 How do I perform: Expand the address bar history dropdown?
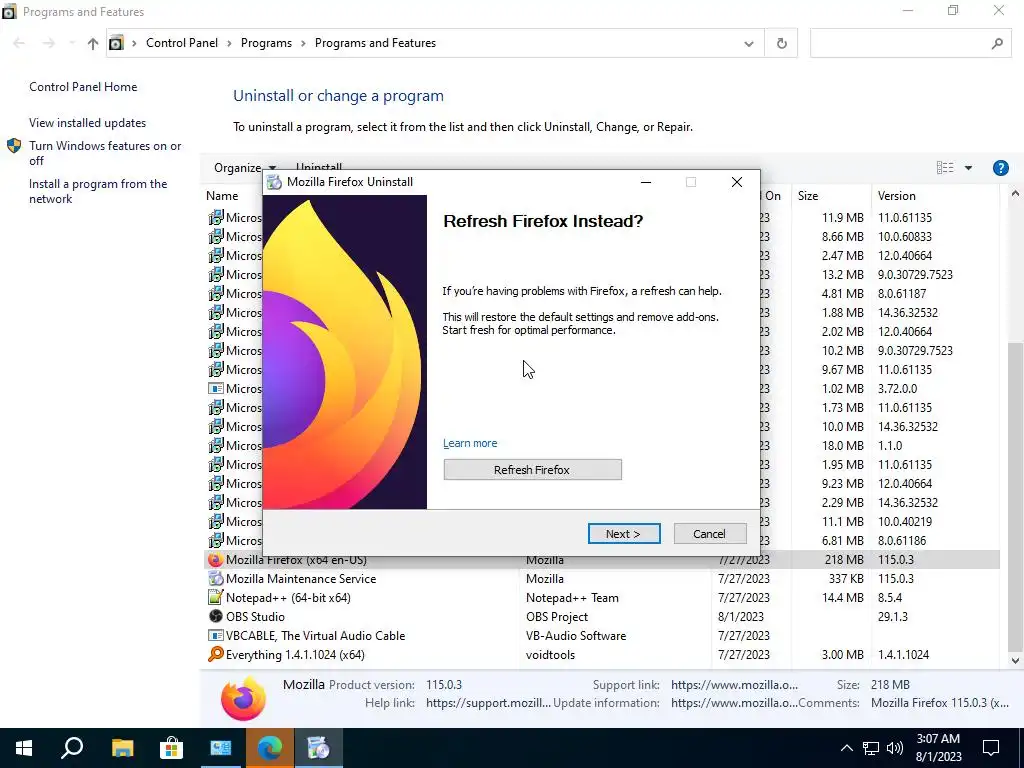tap(749, 44)
